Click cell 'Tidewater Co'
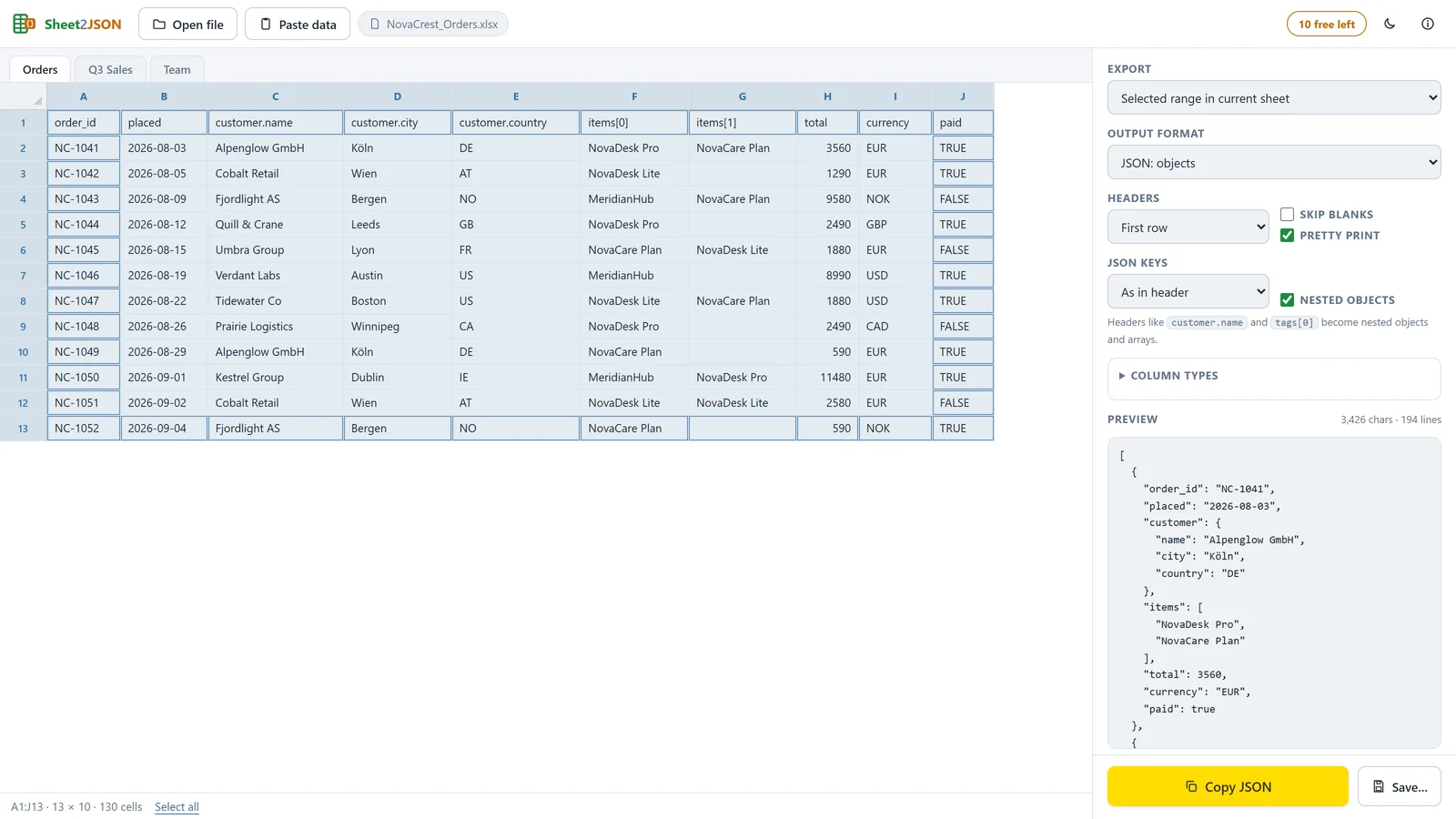This screenshot has width=1456, height=819. (x=276, y=300)
